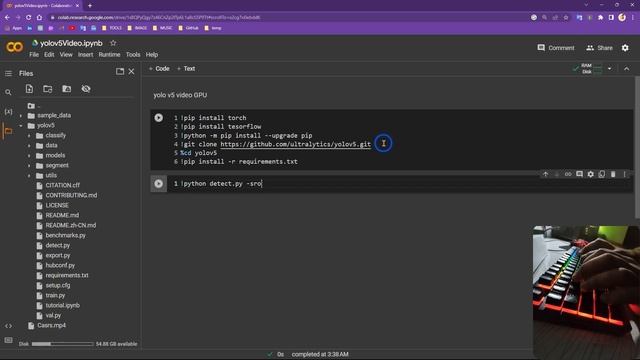Open the terminal icon at sidebar bottom

coord(8,340)
